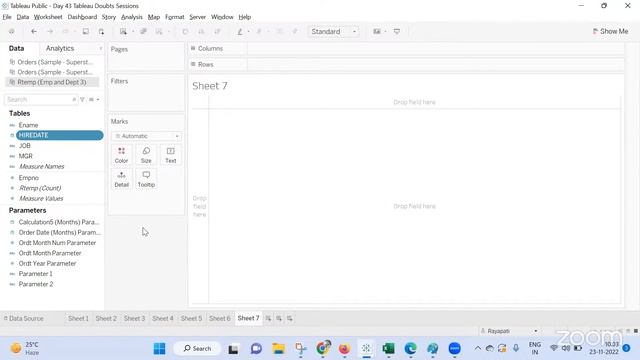
Task: Open the Dashboard menu
Action: (x=82, y=17)
